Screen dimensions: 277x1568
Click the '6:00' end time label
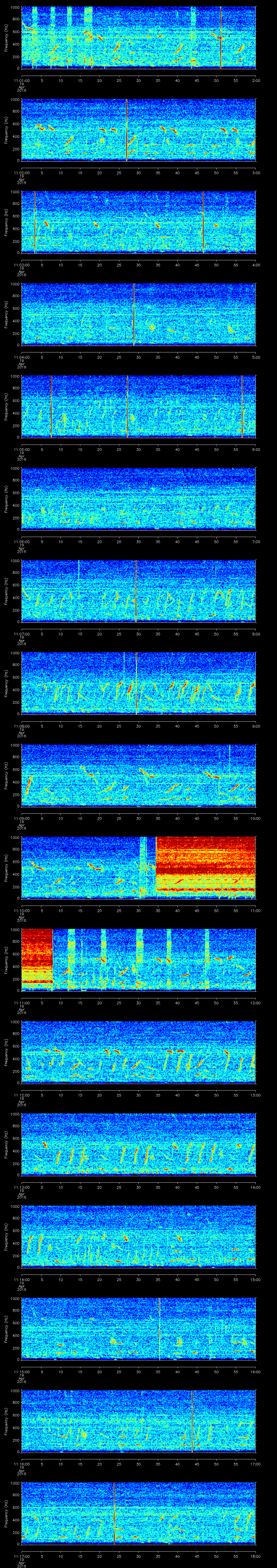click(x=256, y=449)
